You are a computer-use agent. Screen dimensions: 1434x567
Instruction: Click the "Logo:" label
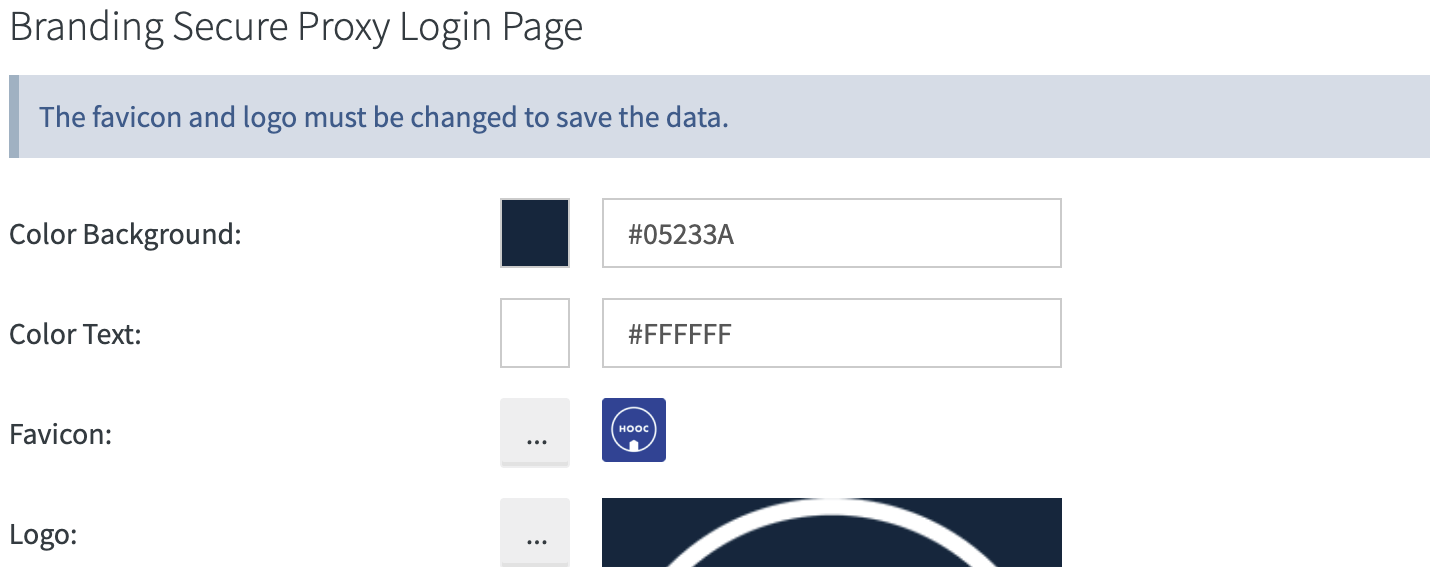(x=43, y=535)
